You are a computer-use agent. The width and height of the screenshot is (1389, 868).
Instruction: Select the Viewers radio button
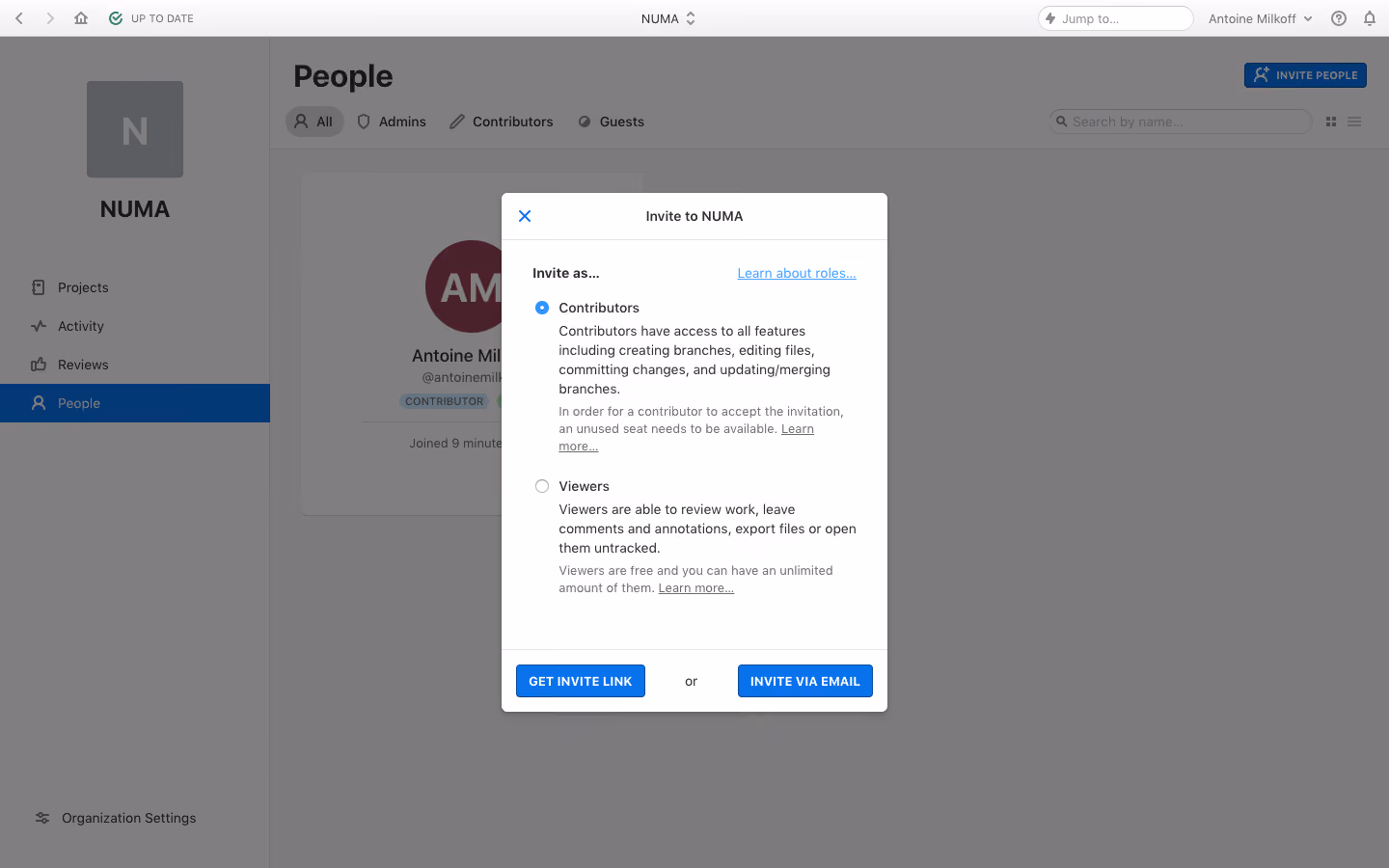pos(542,486)
